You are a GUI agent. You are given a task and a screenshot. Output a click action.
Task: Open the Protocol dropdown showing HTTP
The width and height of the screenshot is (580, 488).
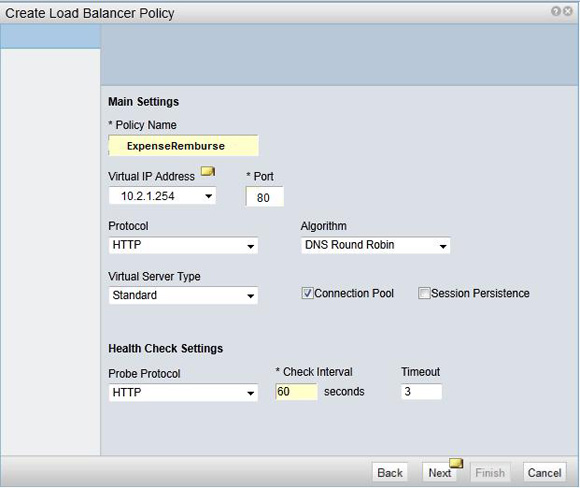(183, 245)
